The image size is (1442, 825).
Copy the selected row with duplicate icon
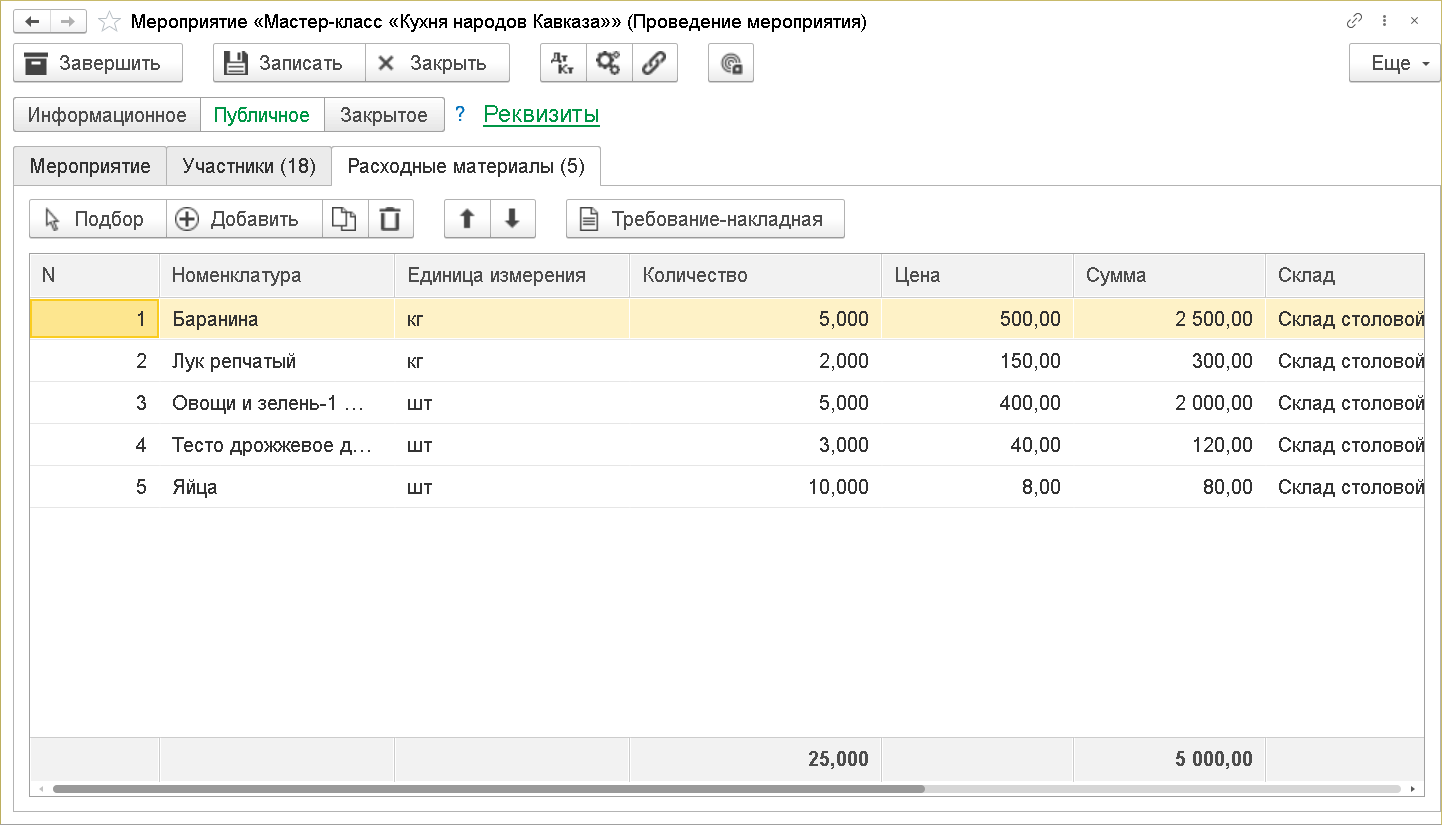point(344,219)
